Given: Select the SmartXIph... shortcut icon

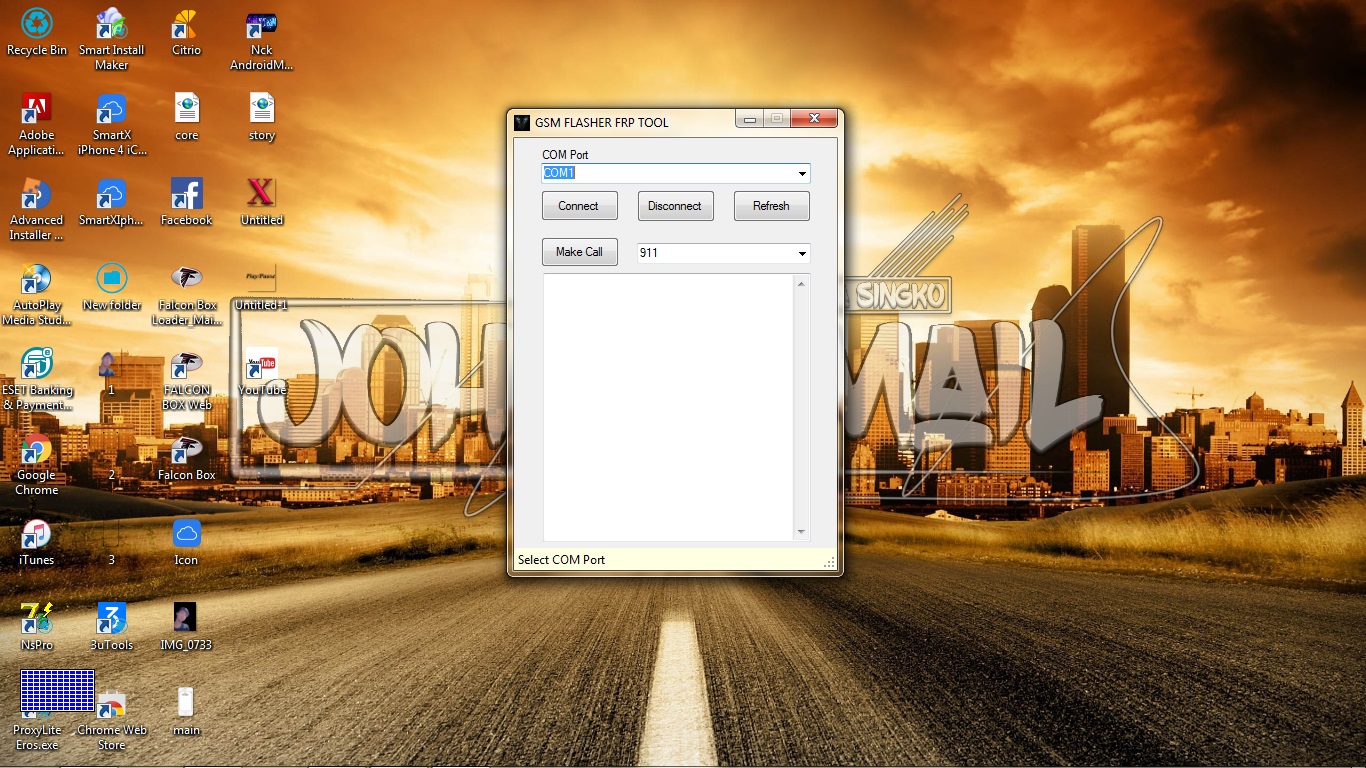Looking at the screenshot, I should point(111,202).
